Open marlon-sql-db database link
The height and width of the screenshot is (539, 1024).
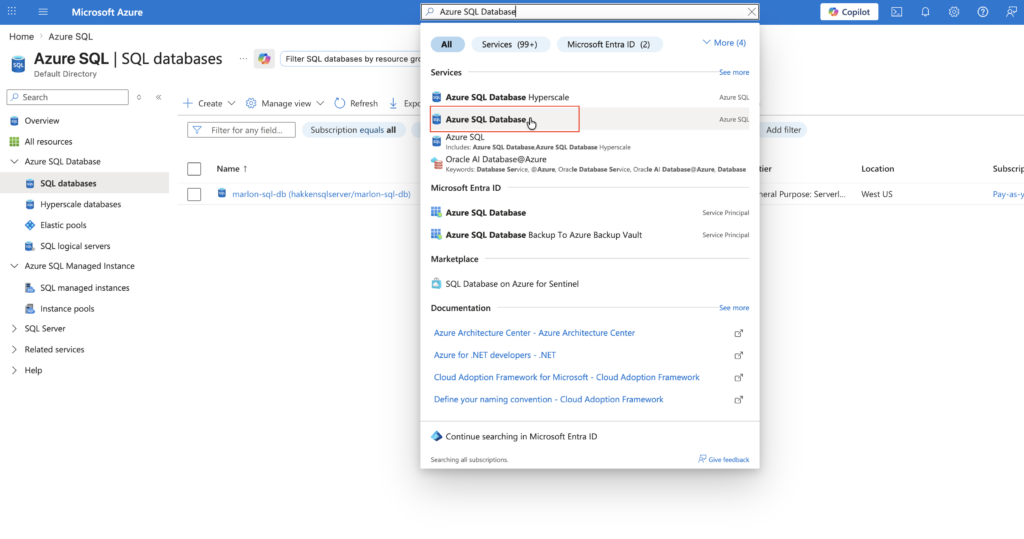[321, 194]
